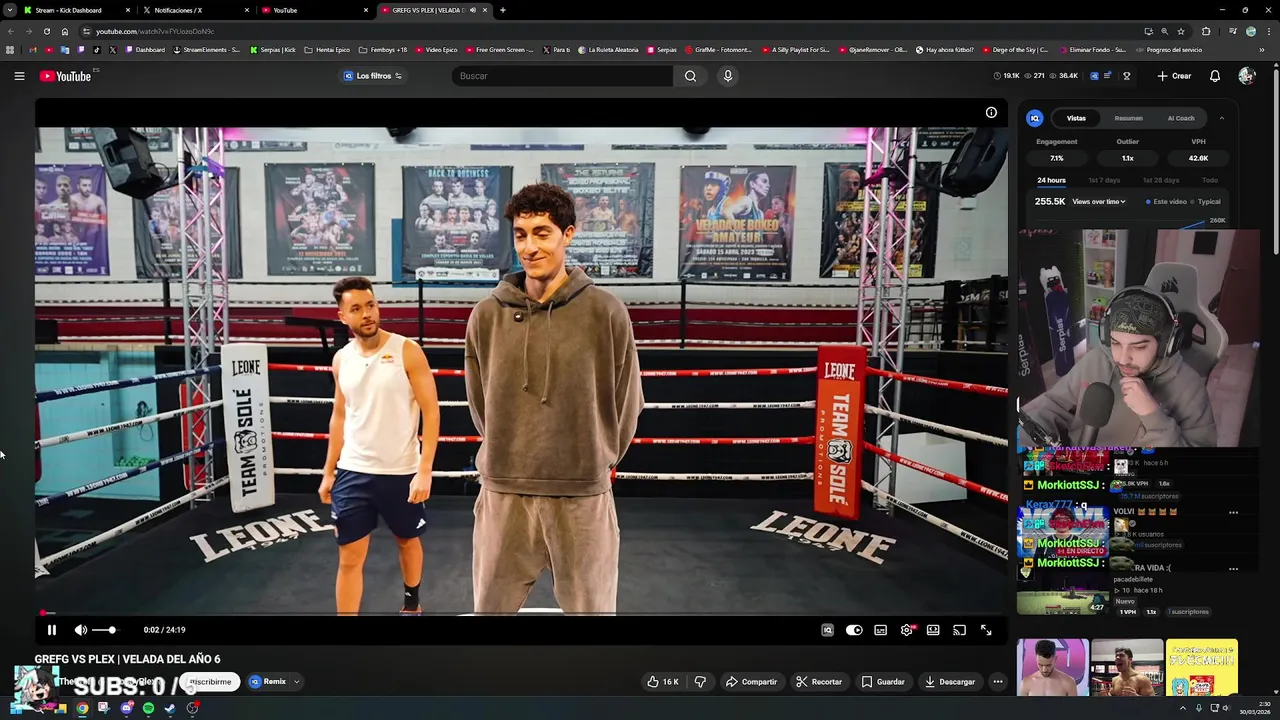Toggle the 'Este video' chart series
The width and height of the screenshot is (1280, 720).
tap(1167, 202)
